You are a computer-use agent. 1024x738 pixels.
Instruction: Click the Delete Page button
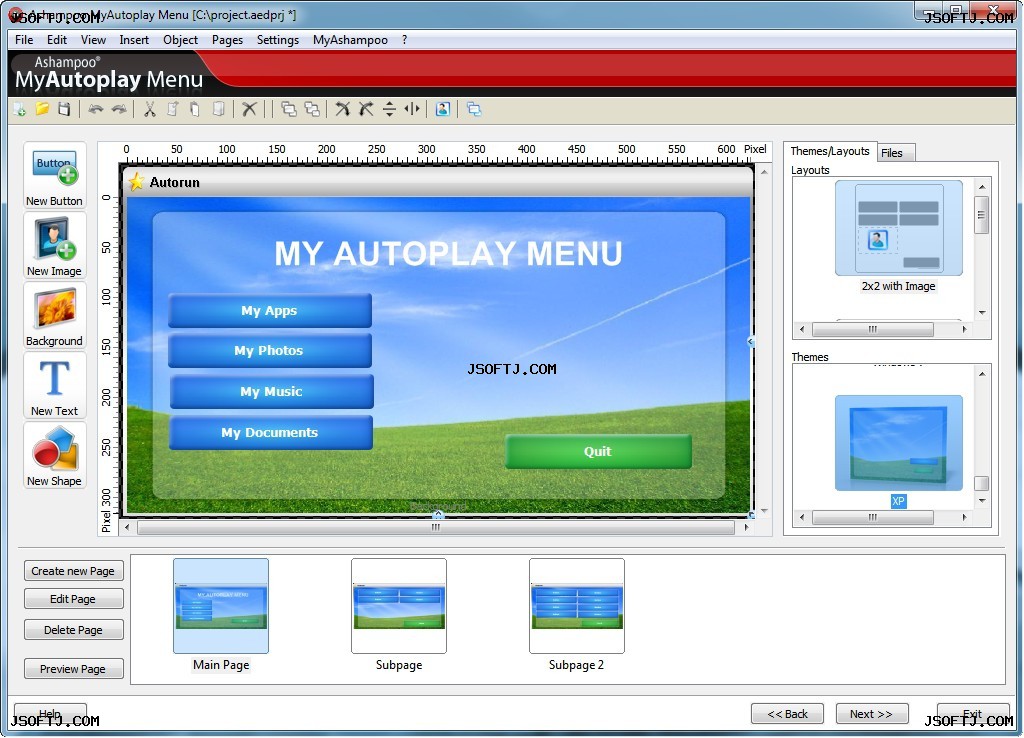click(73, 630)
